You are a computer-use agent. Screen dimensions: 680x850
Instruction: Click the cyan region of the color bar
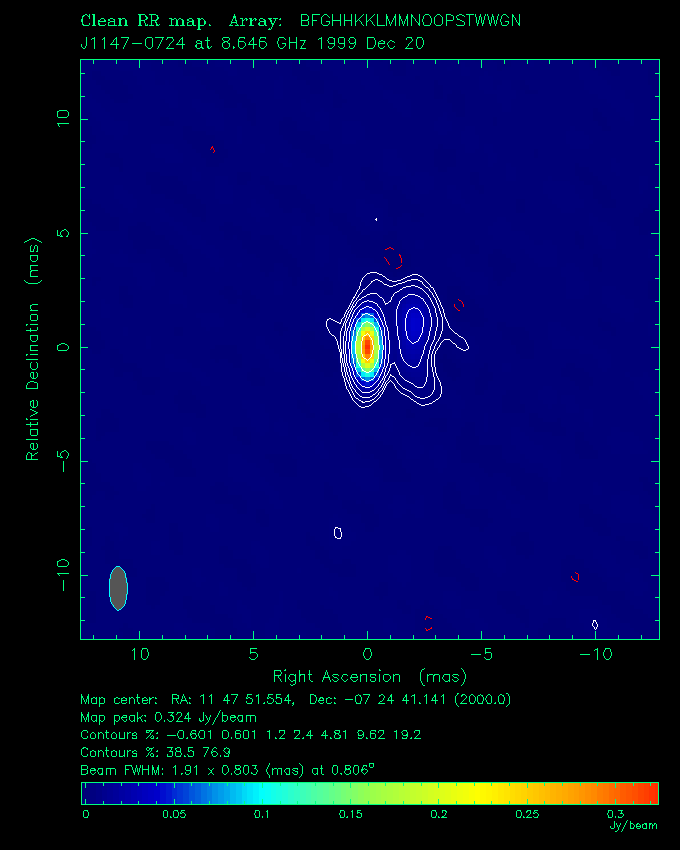point(263,794)
